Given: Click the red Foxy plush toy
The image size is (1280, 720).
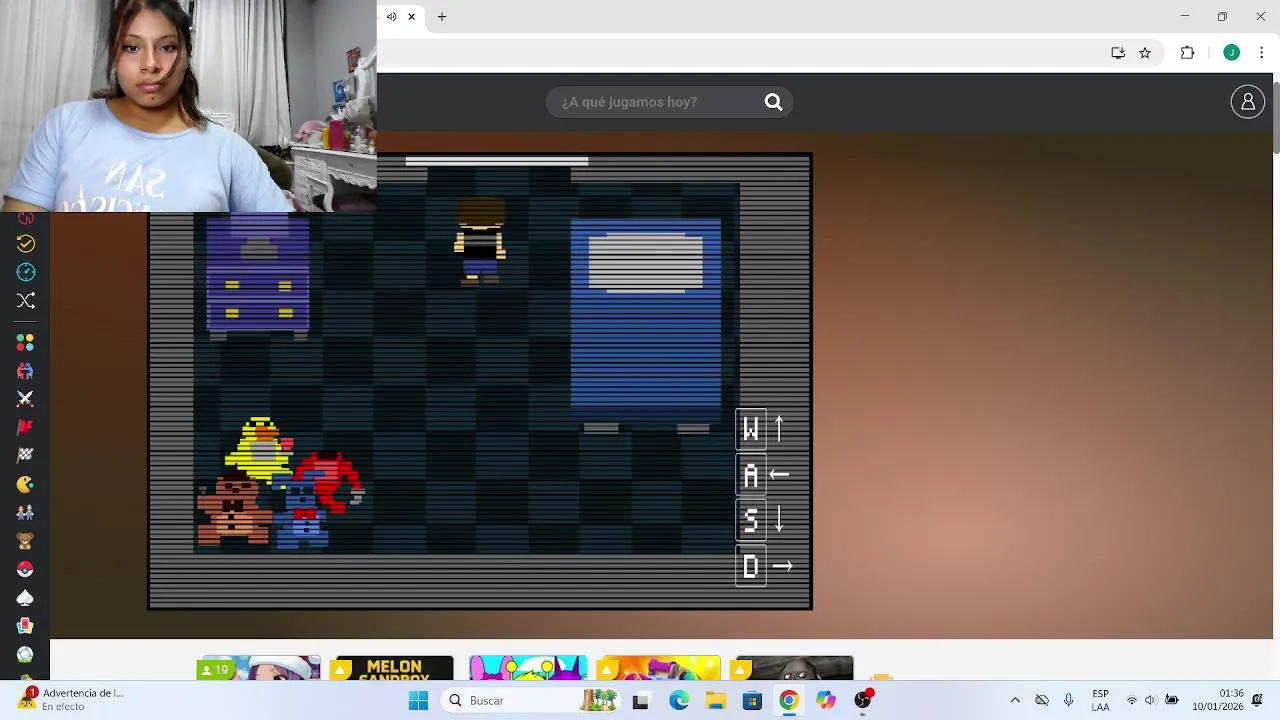Looking at the screenshot, I should pyautogui.click(x=333, y=480).
